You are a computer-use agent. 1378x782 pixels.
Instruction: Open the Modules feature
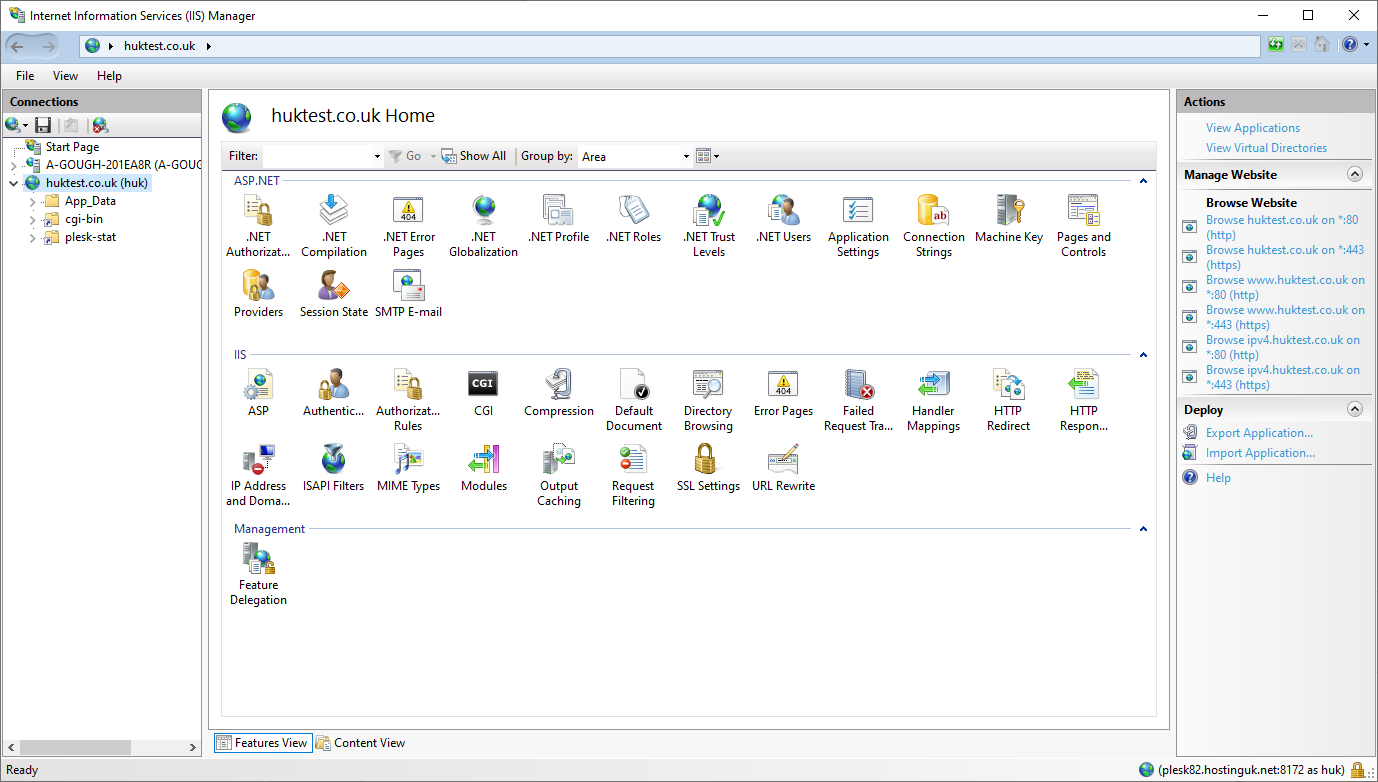[x=484, y=468]
